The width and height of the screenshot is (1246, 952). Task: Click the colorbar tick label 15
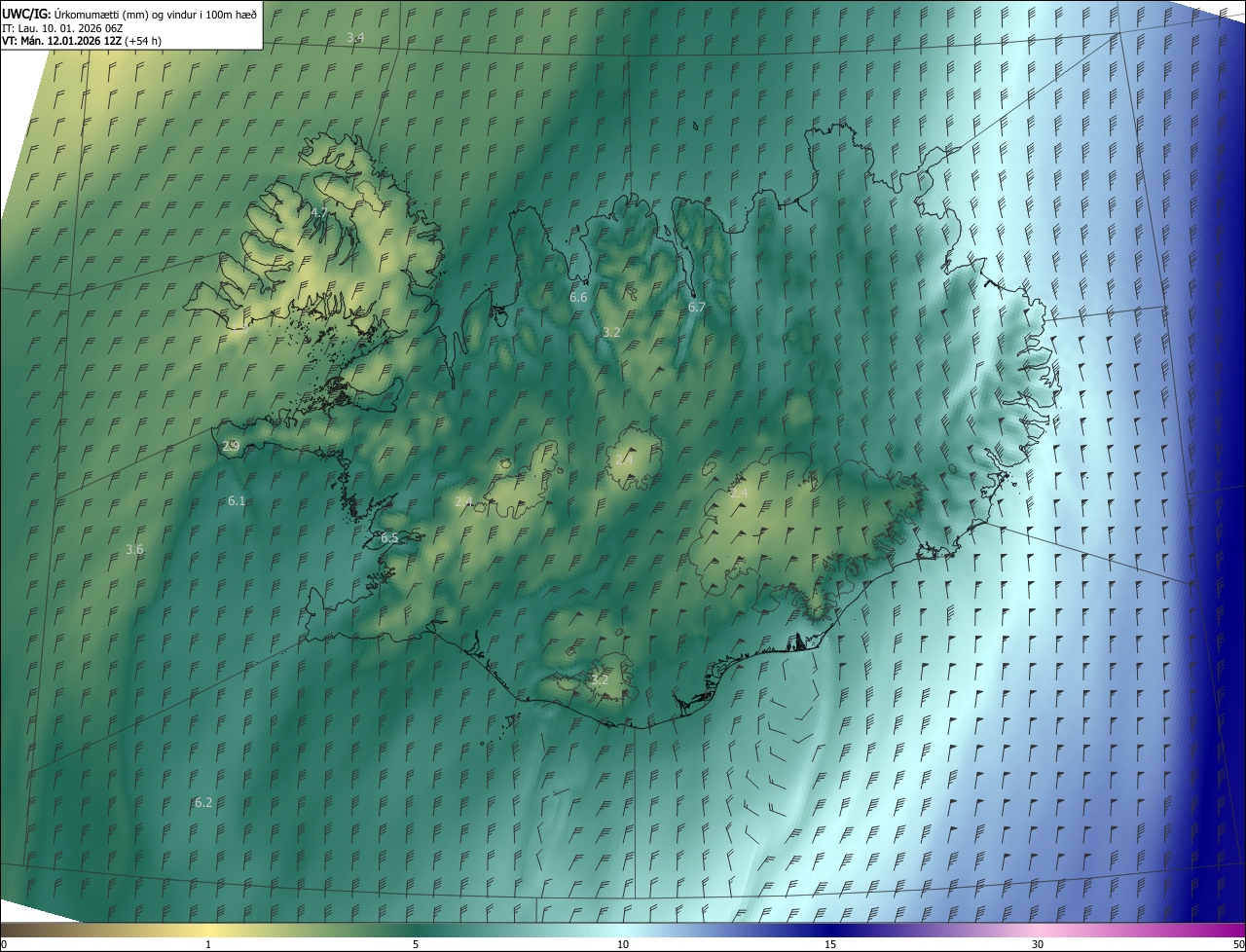[x=830, y=944]
